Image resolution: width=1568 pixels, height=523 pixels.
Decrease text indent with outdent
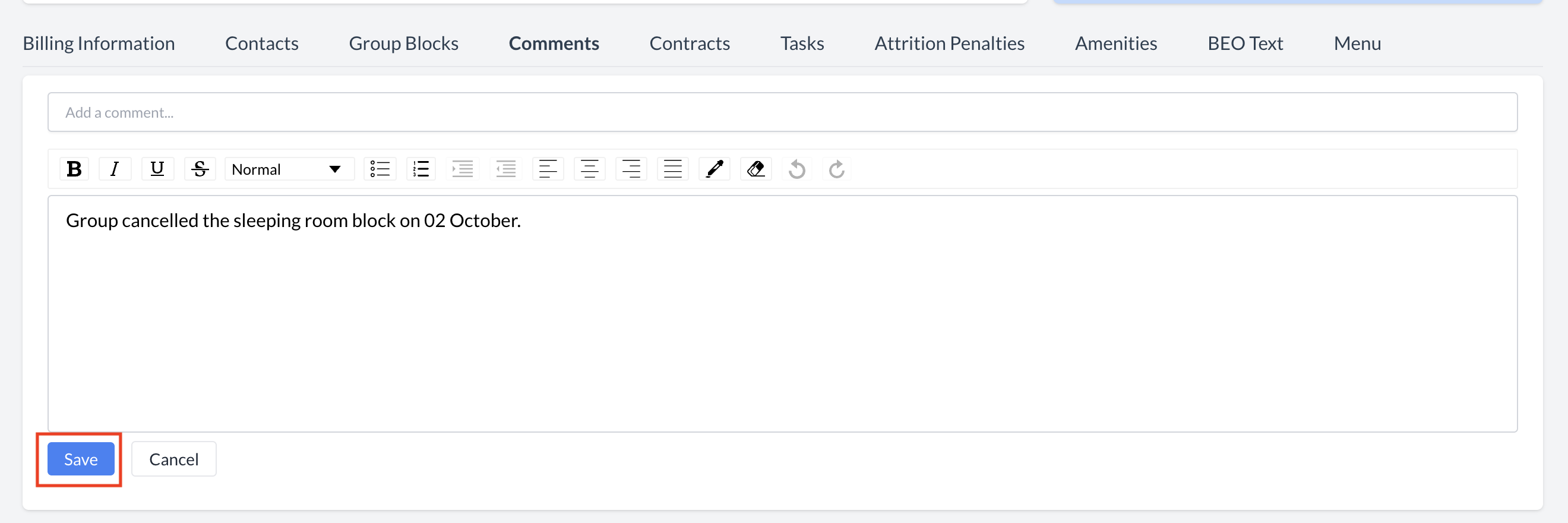[505, 169]
